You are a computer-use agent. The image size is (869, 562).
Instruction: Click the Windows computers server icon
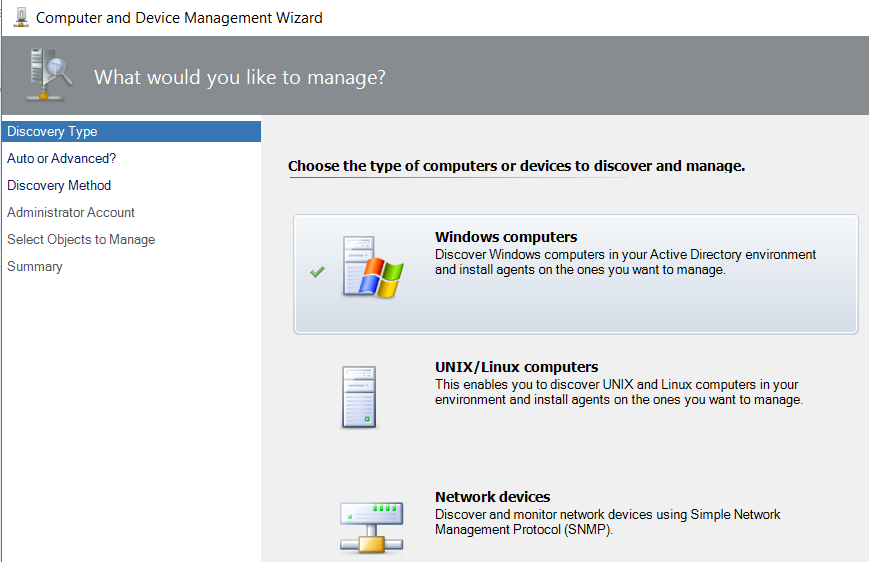(372, 267)
